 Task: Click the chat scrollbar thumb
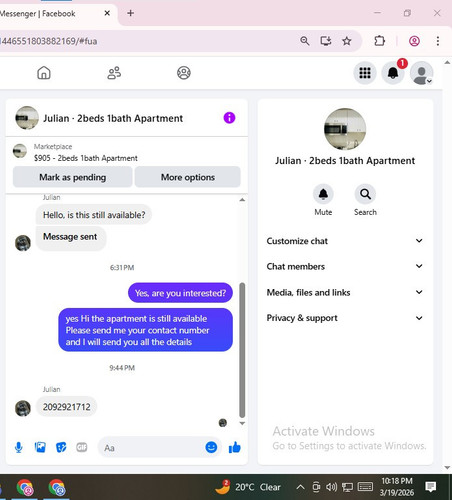coord(242,350)
